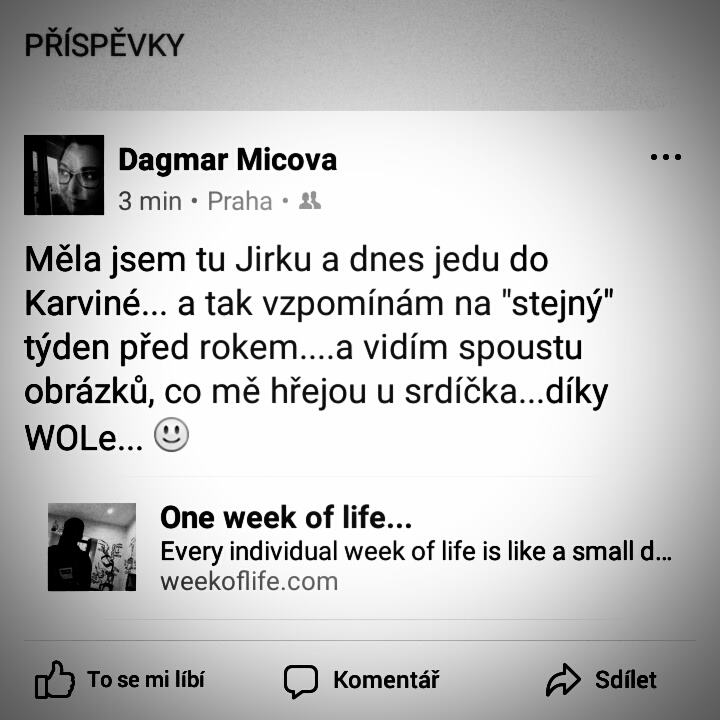Image resolution: width=720 pixels, height=720 pixels.
Task: Click the PŘÍSPĚVKY section header
Action: pyautogui.click(x=104, y=44)
